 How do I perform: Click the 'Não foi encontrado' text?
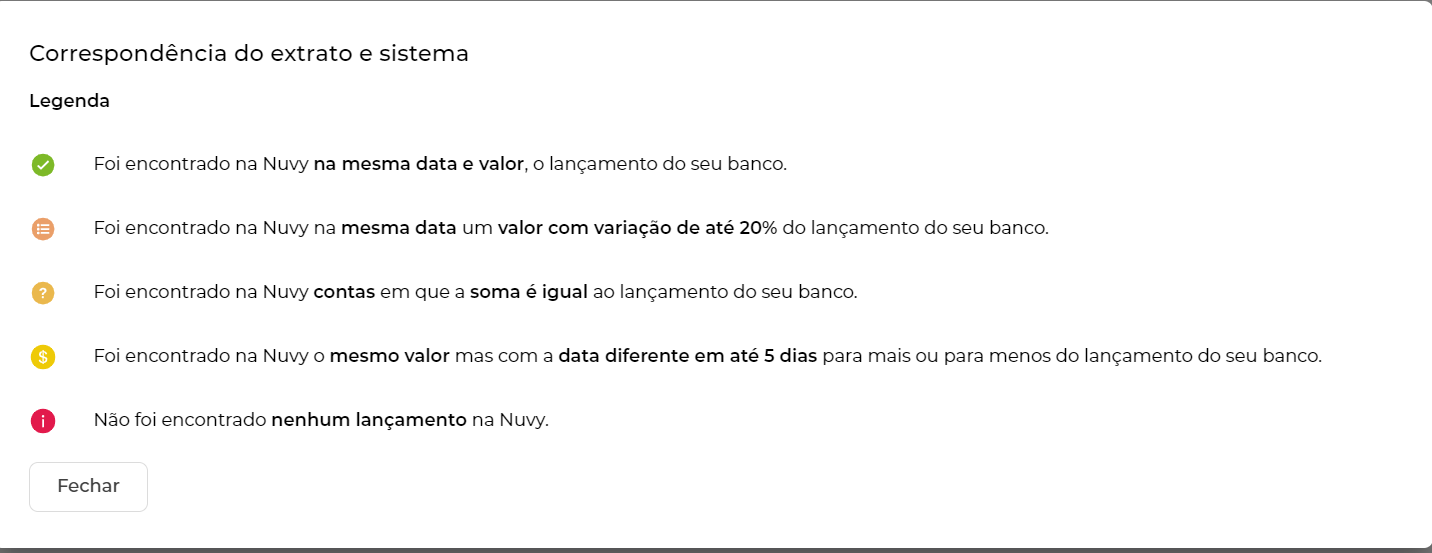(x=180, y=420)
